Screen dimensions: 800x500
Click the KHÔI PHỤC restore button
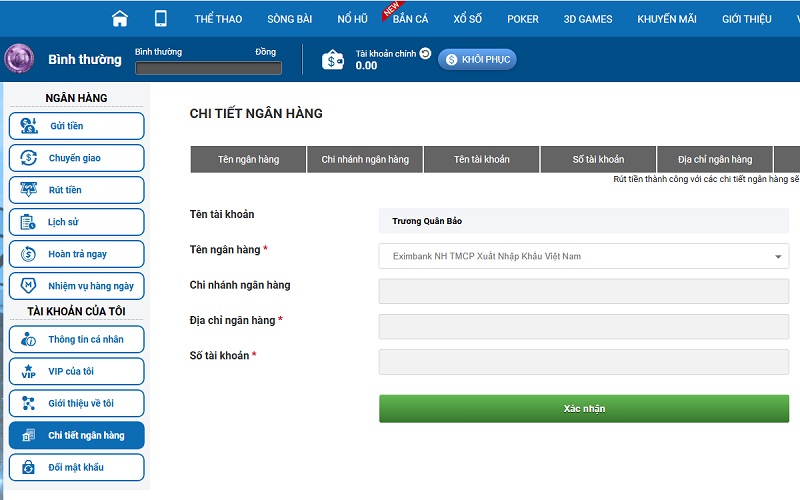point(477,60)
